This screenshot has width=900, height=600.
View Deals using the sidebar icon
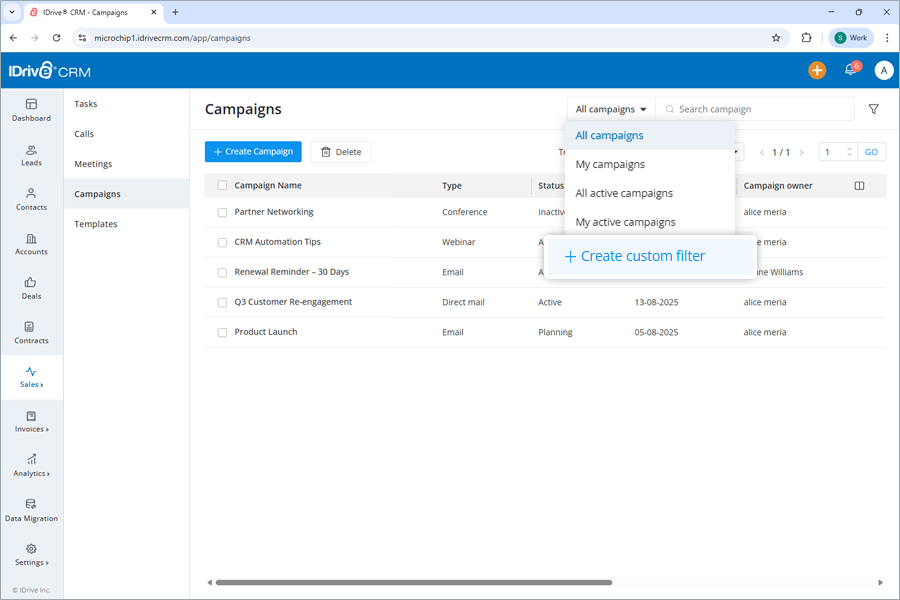pyautogui.click(x=31, y=289)
